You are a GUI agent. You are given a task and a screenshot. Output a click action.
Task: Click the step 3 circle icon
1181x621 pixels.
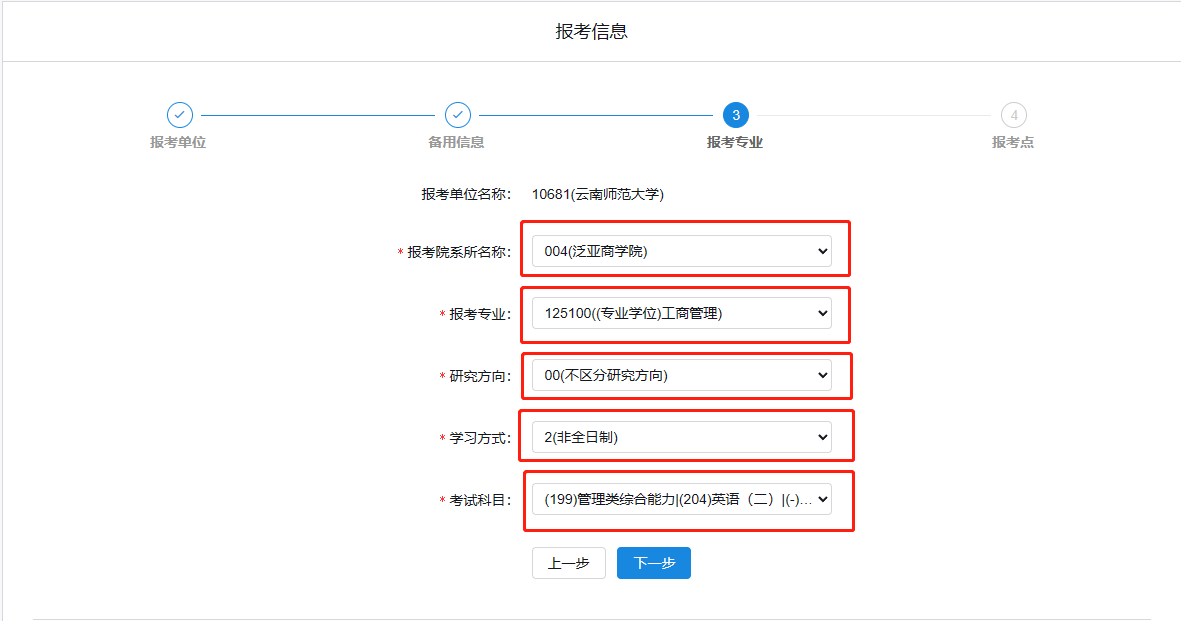[735, 115]
